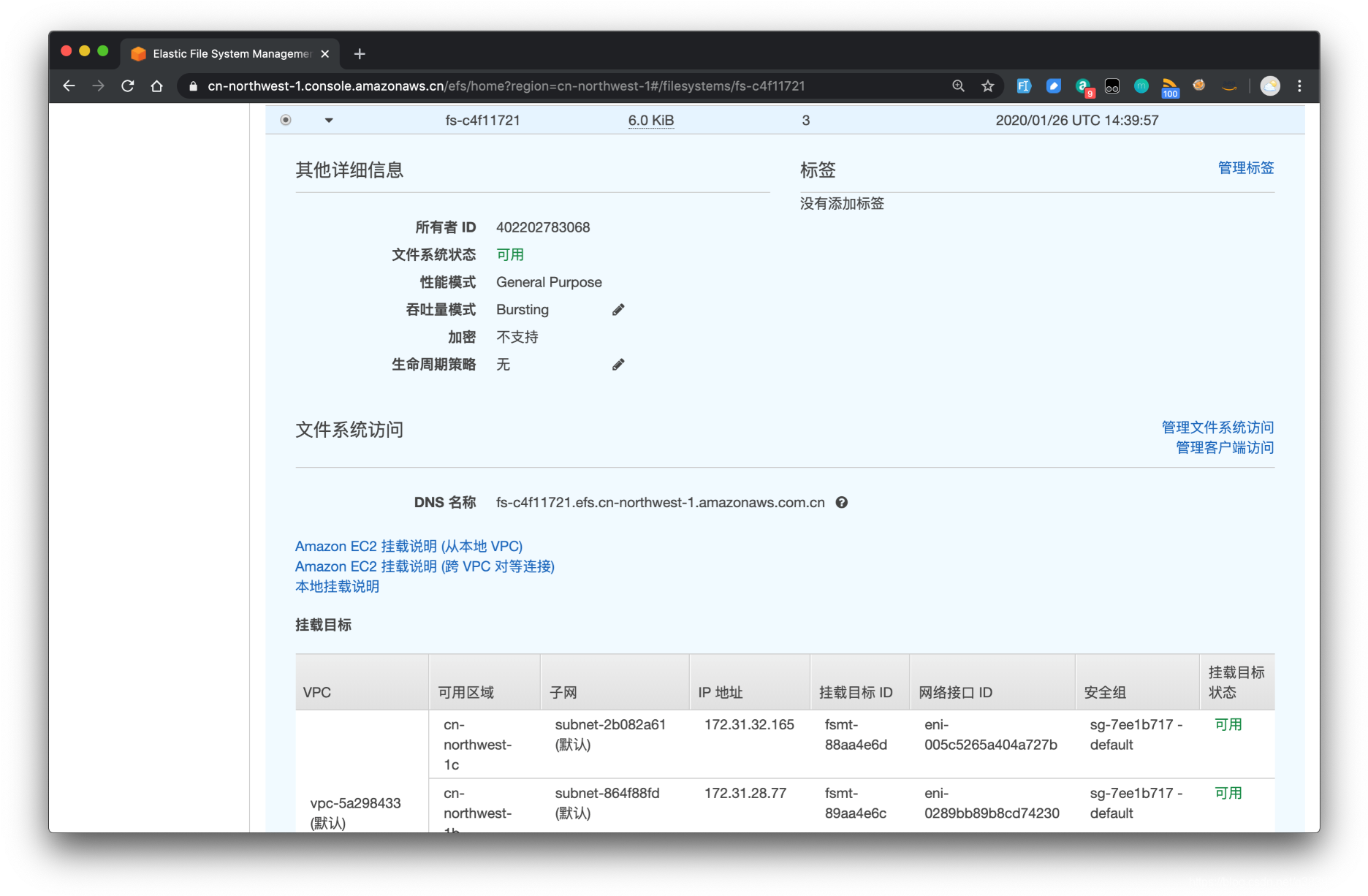The width and height of the screenshot is (1368, 896).
Task: Collapse the fs-c4f11721 details row
Action: click(x=328, y=120)
